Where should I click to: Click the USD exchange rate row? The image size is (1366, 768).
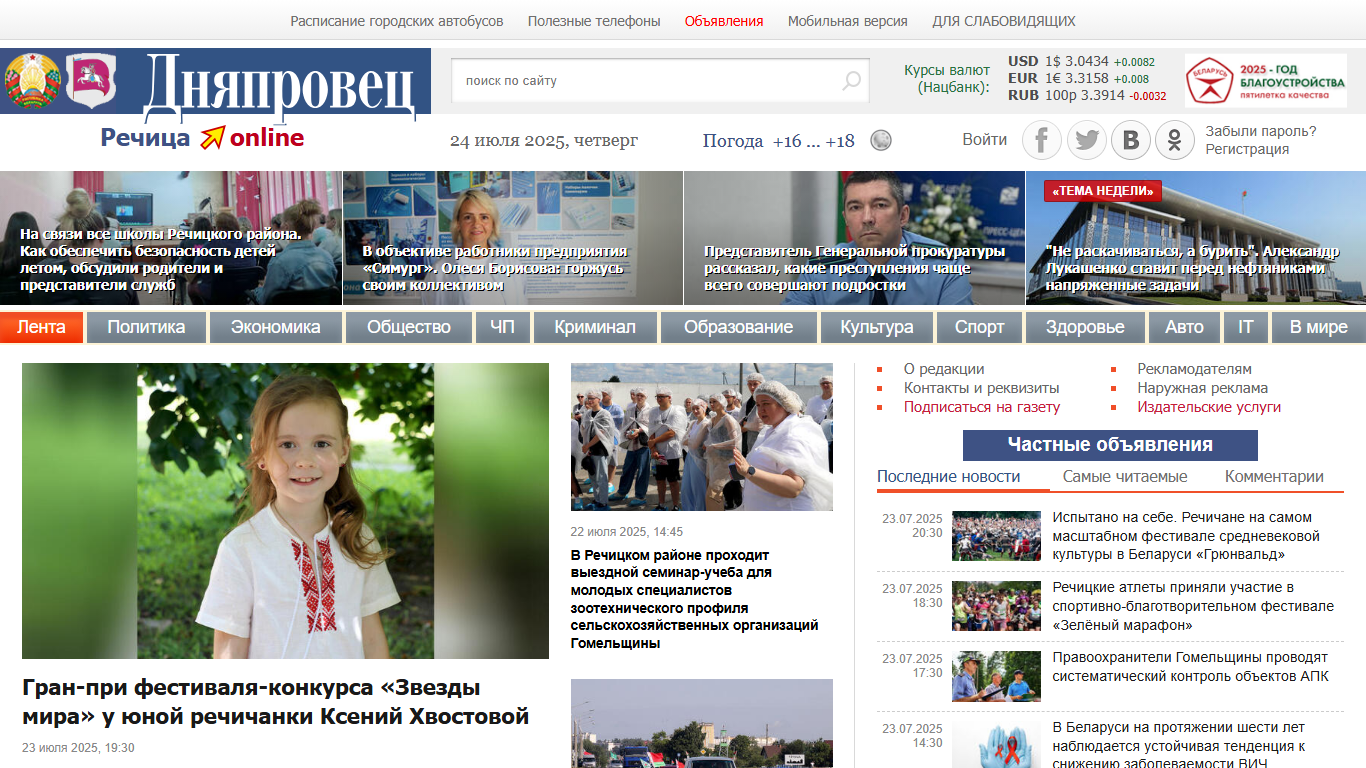[1081, 61]
